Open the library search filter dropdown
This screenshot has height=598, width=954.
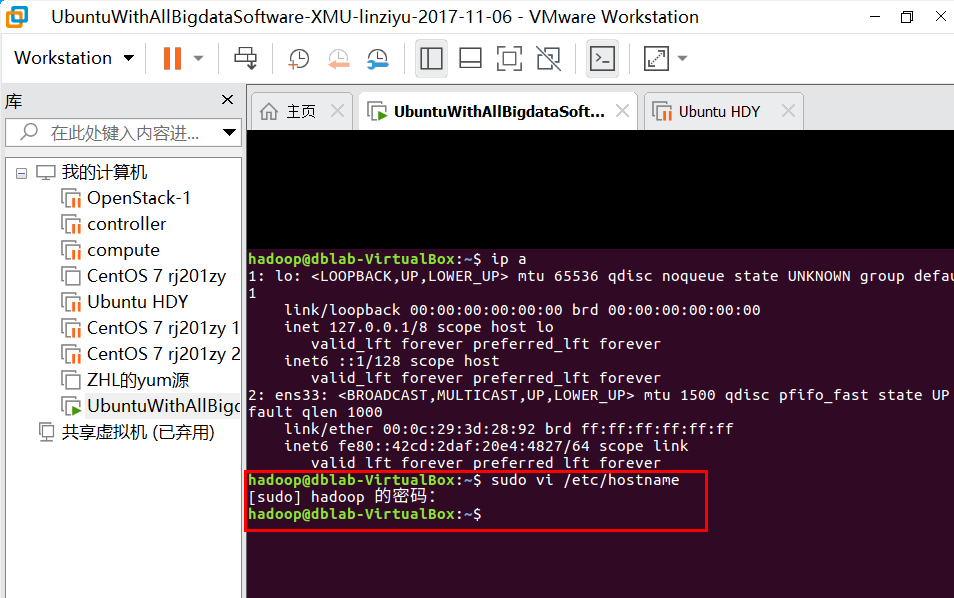229,133
